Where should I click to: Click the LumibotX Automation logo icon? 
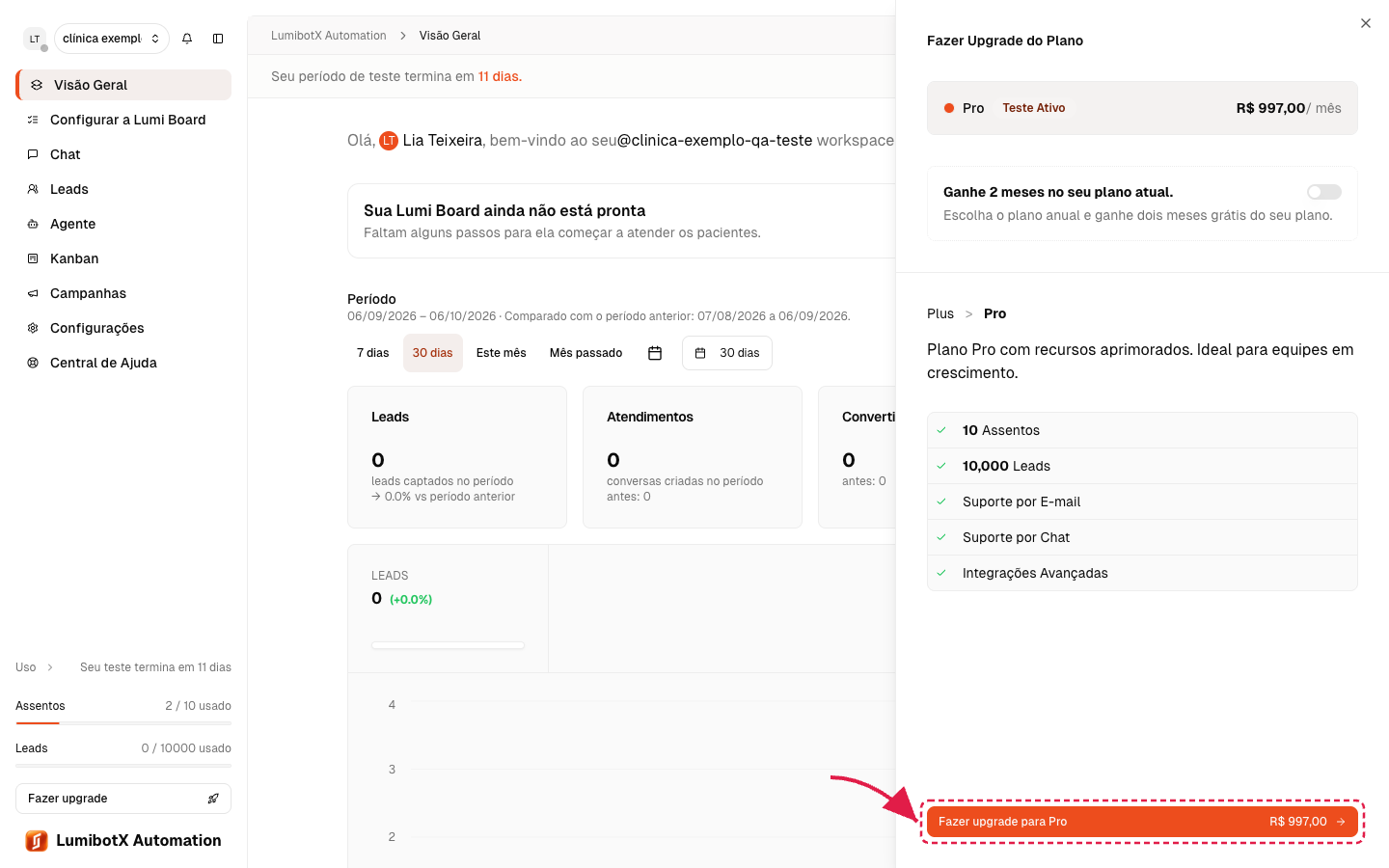pos(37,841)
